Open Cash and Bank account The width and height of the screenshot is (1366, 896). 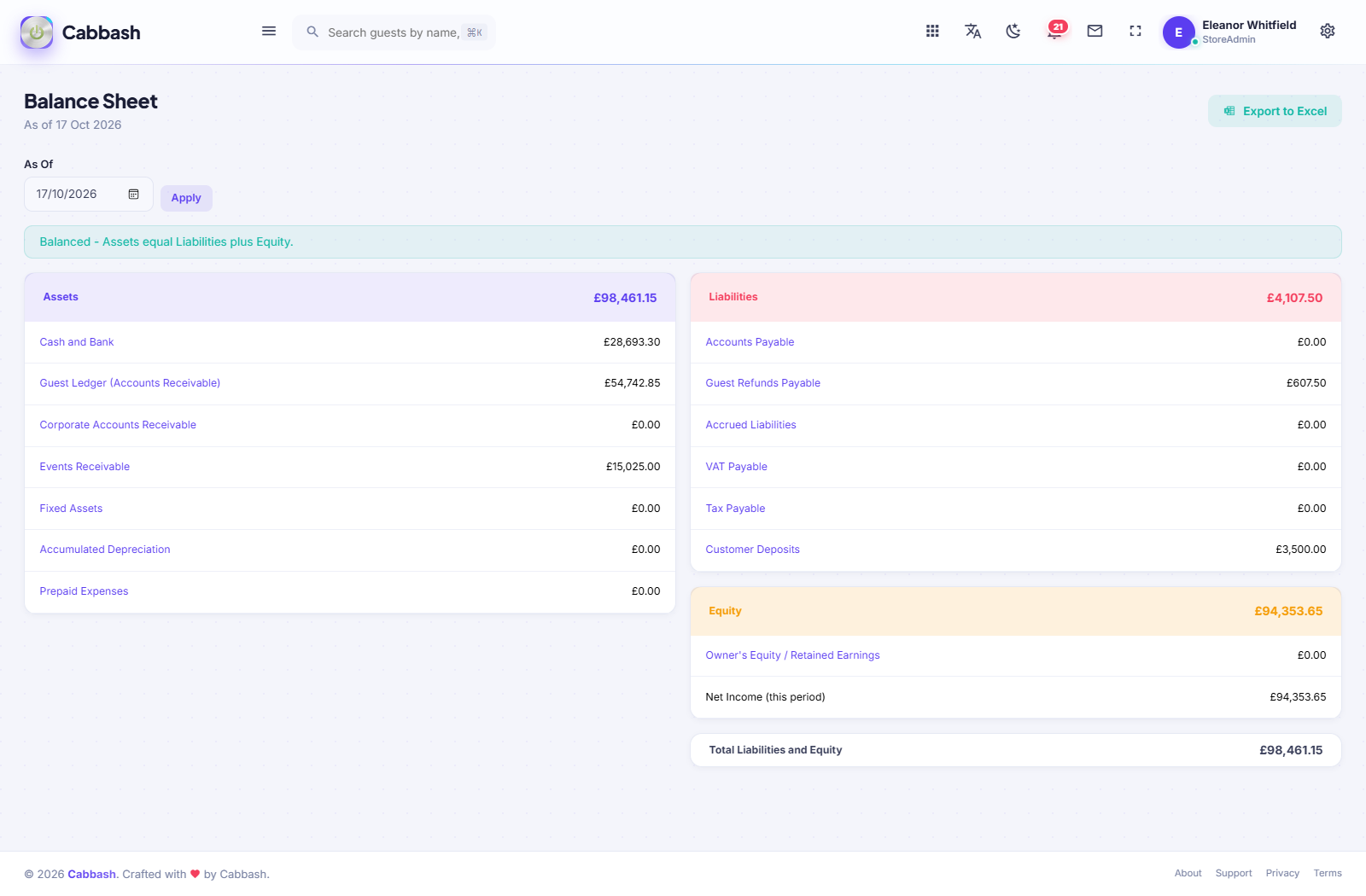(x=77, y=342)
